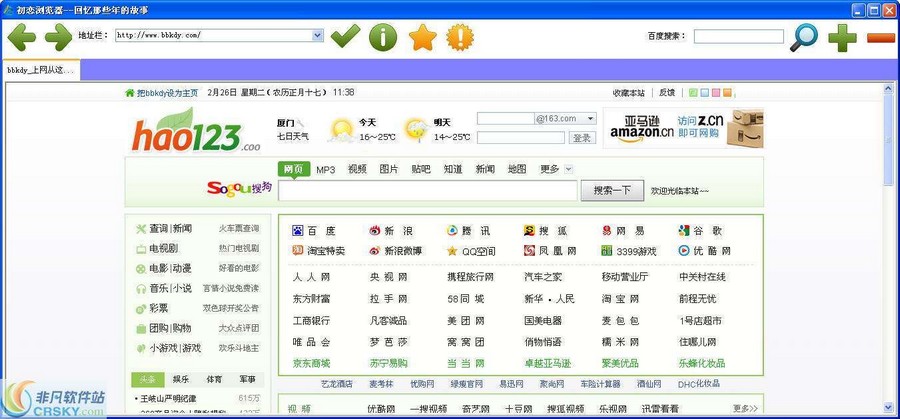
Task: Open the green info circle icon
Action: coord(383,37)
